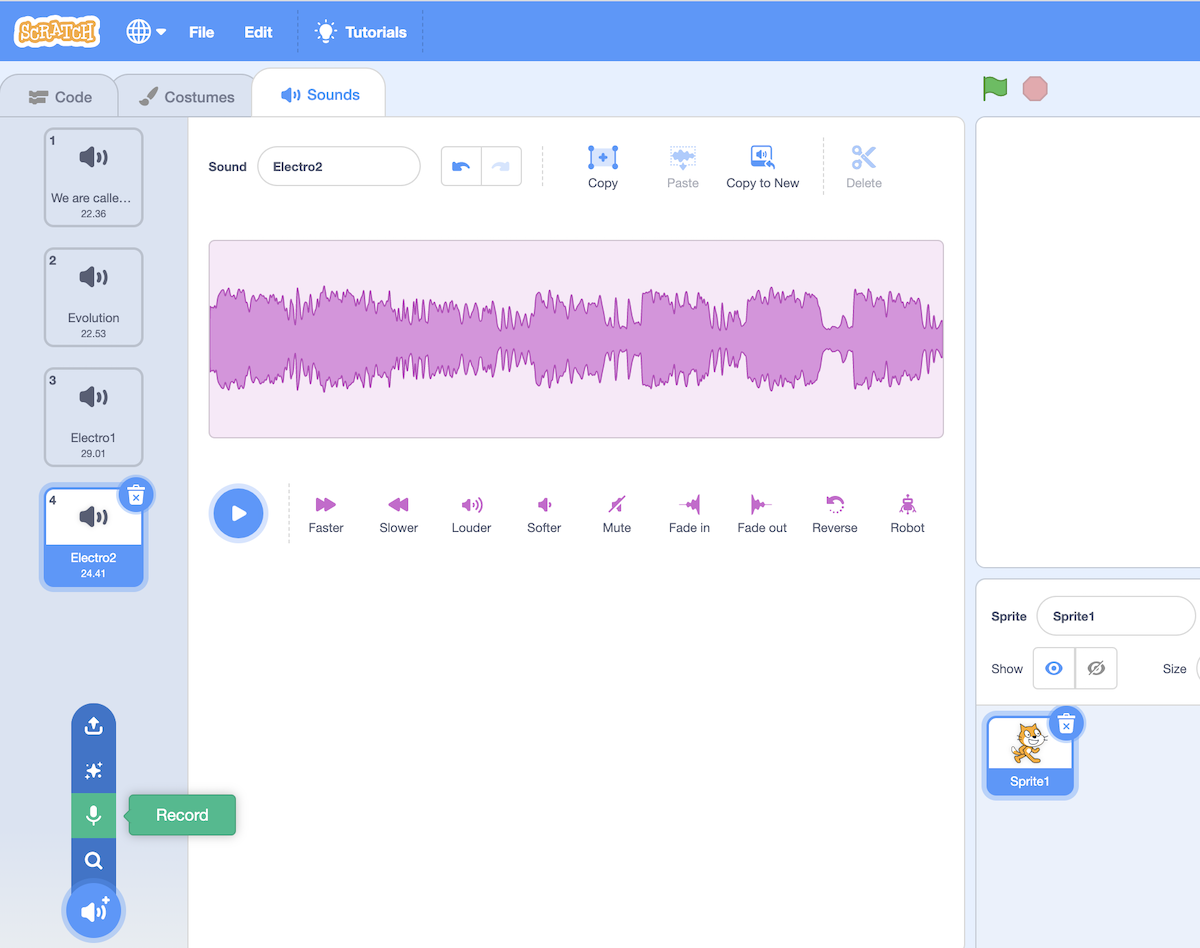This screenshot has width=1200, height=948.
Task: Click the red stop button
Action: pos(1035,89)
